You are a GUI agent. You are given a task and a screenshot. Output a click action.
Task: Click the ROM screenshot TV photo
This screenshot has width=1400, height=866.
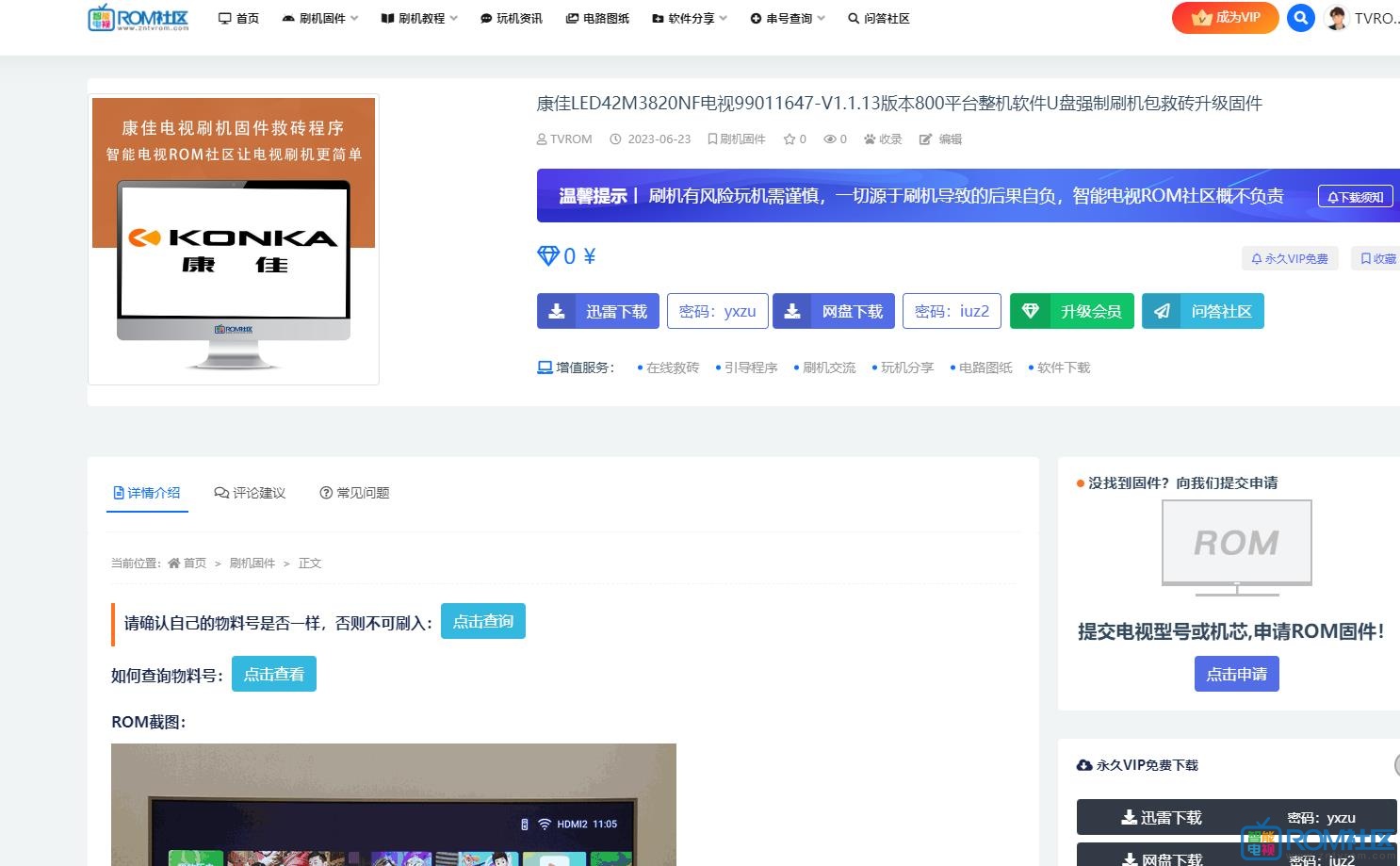pyautogui.click(x=394, y=805)
